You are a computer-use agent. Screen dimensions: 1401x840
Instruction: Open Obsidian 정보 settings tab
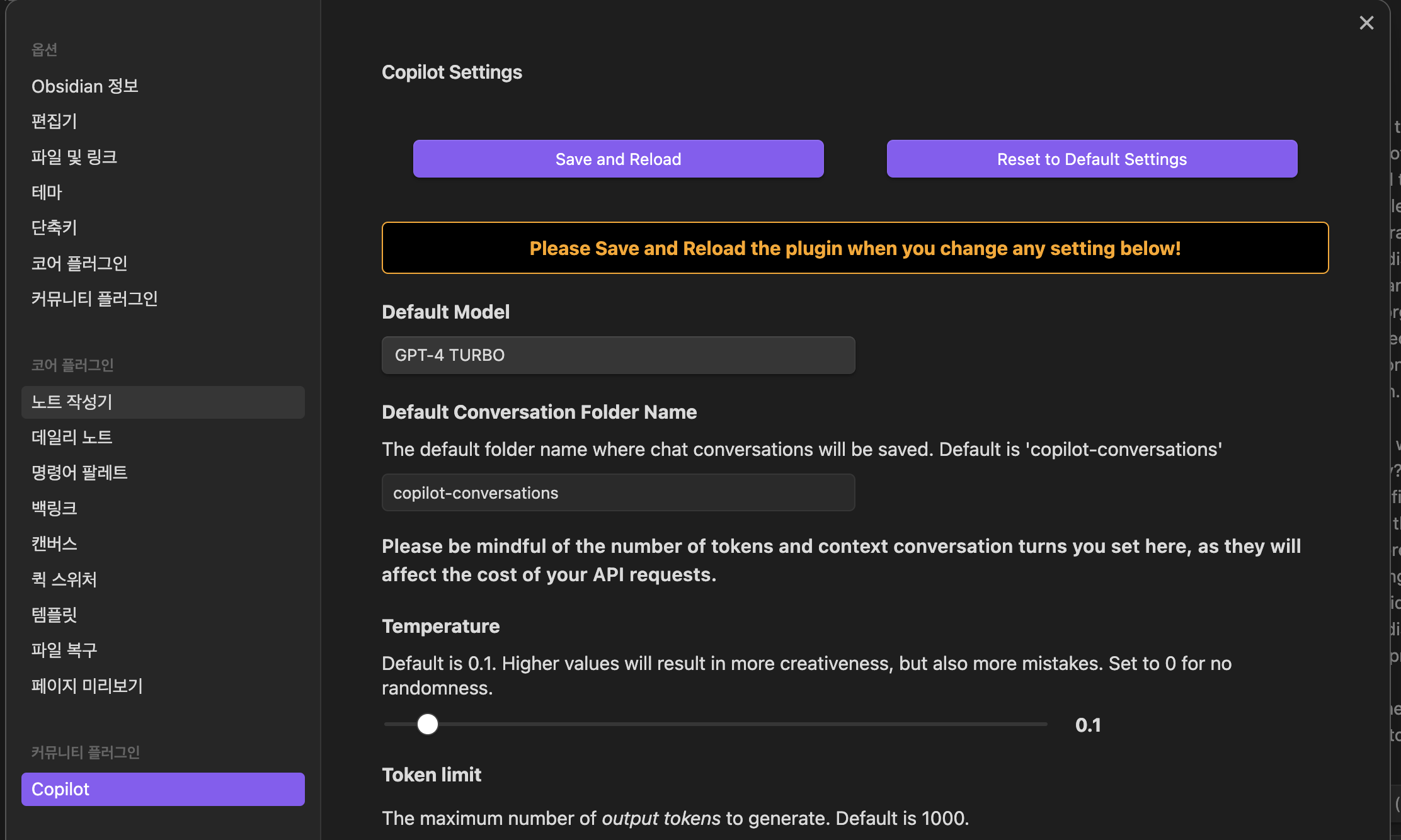pos(85,86)
